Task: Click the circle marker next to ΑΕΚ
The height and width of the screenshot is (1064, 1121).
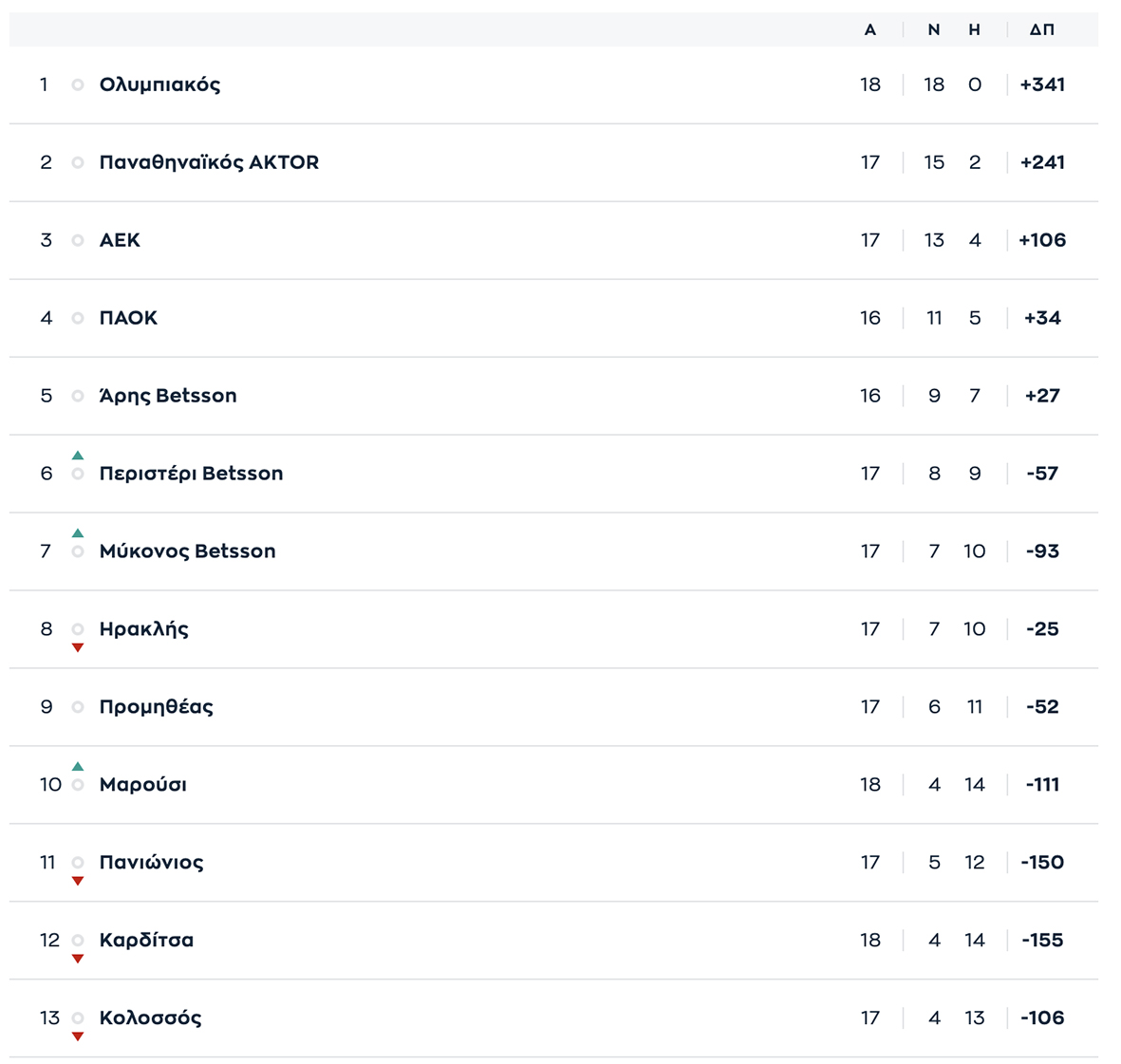Action: tap(78, 240)
